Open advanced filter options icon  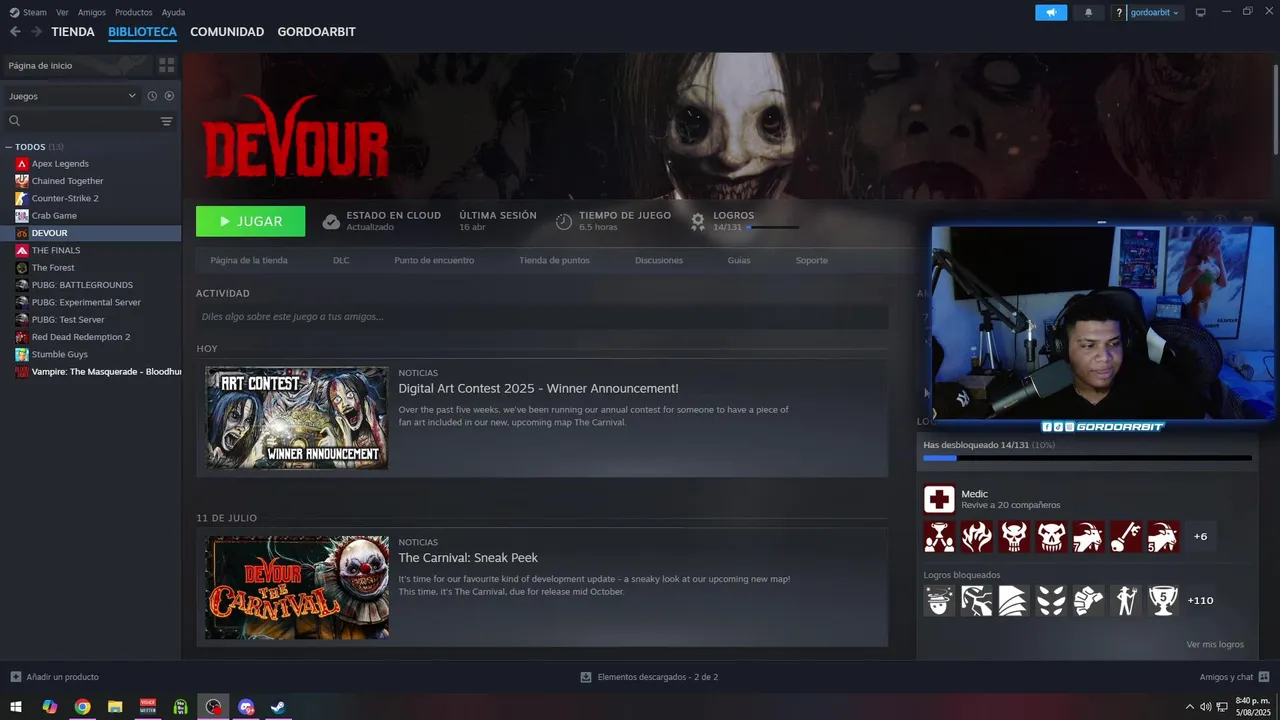167,121
